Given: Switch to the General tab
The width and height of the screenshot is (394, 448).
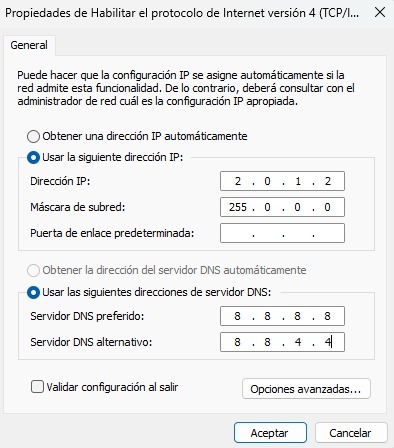Looking at the screenshot, I should (x=29, y=45).
